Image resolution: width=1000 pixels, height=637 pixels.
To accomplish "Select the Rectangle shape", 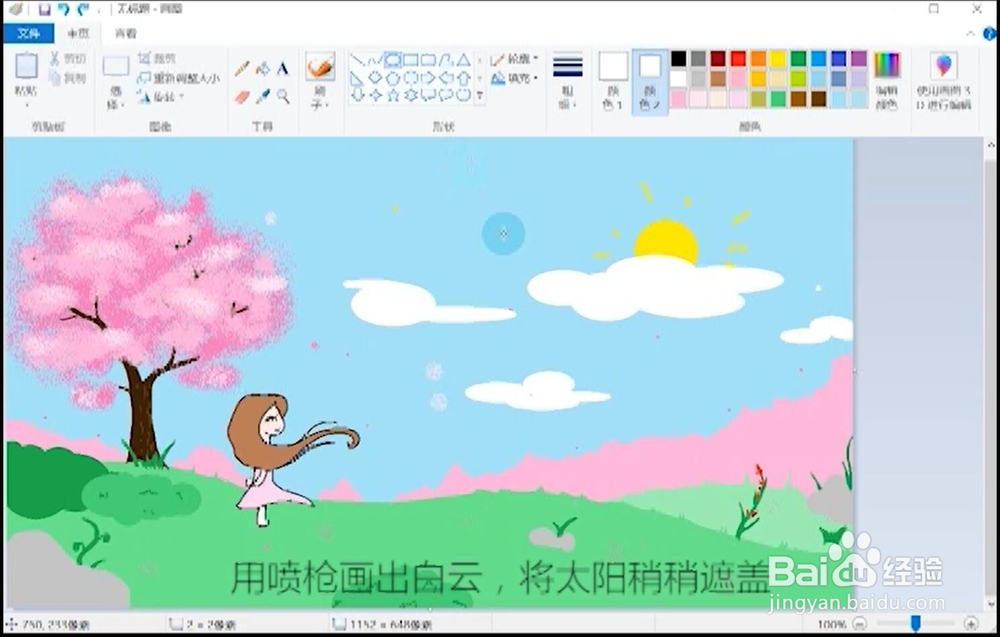I will point(410,59).
